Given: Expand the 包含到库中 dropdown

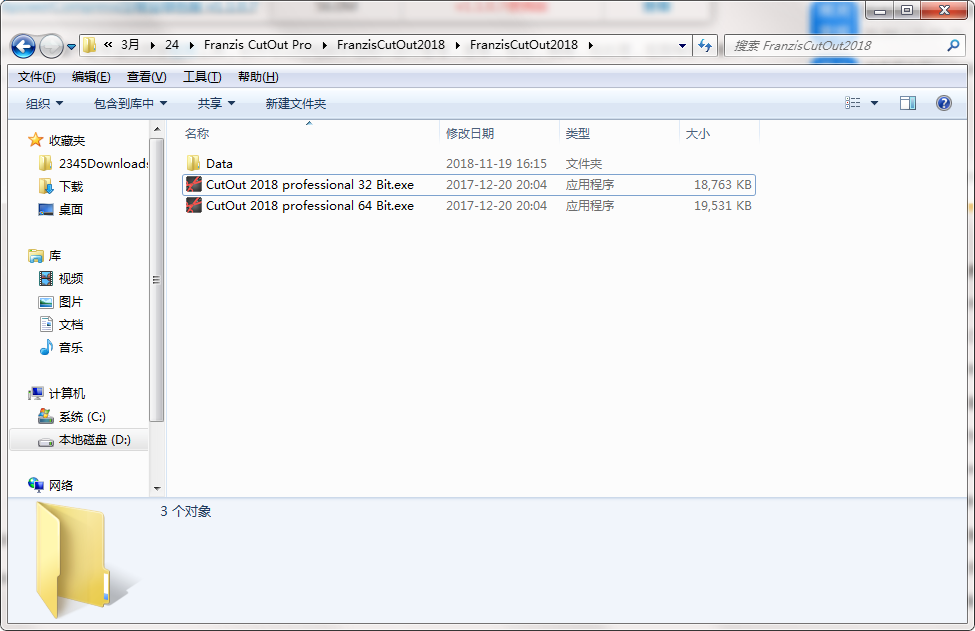Looking at the screenshot, I should 130,103.
